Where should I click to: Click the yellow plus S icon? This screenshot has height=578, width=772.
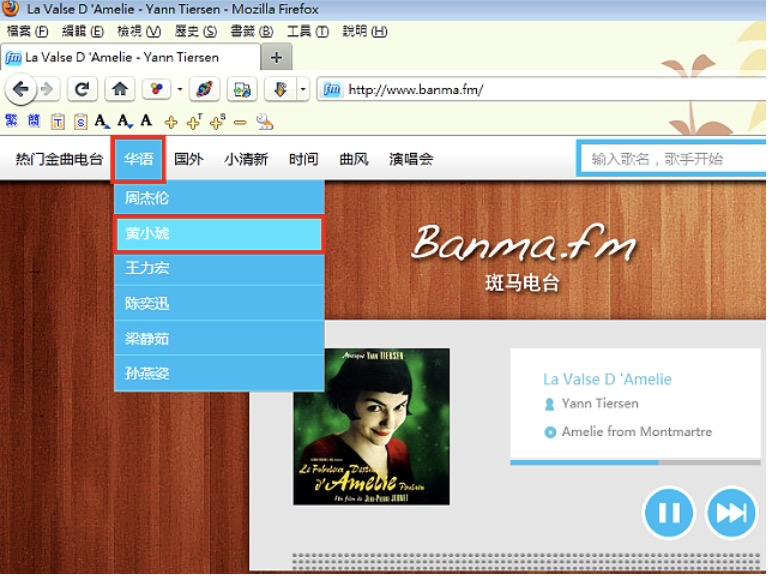click(x=217, y=122)
